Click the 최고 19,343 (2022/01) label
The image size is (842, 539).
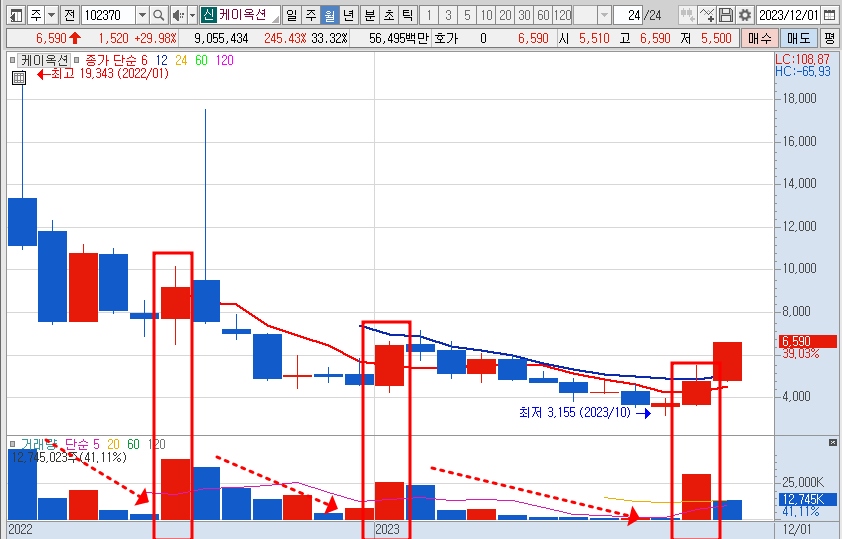click(110, 74)
